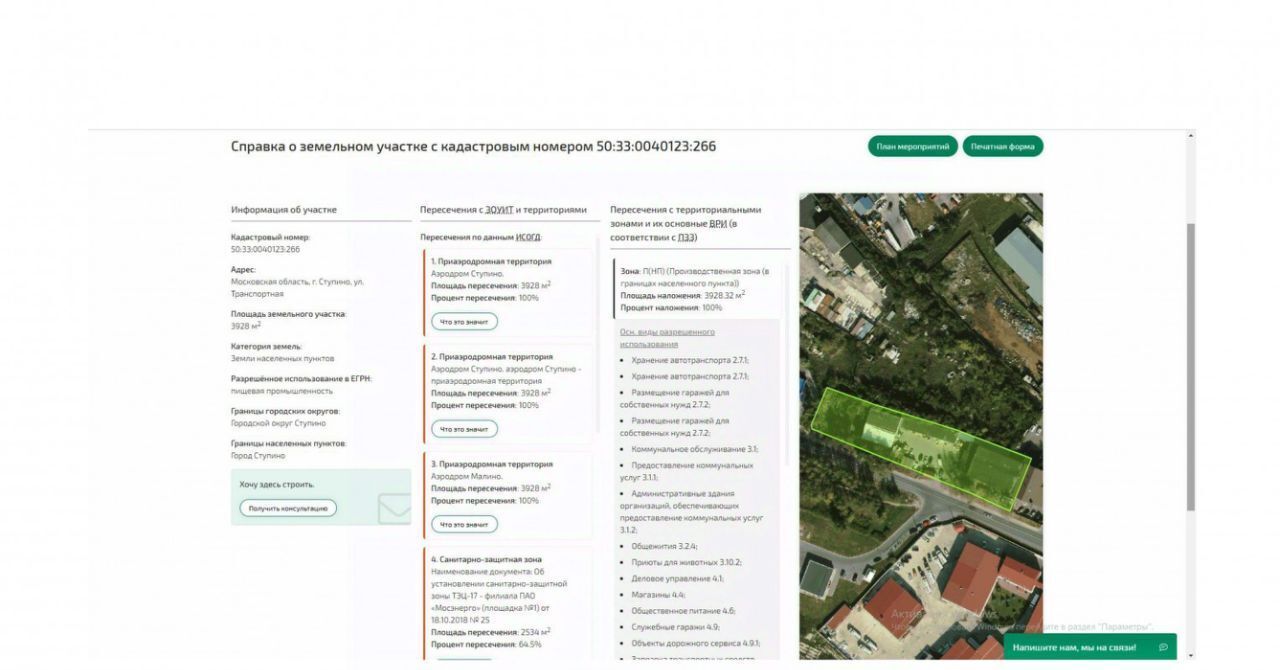The width and height of the screenshot is (1280, 670).
Task: Click 'Магазины 4.4' list item
Action: point(658,594)
